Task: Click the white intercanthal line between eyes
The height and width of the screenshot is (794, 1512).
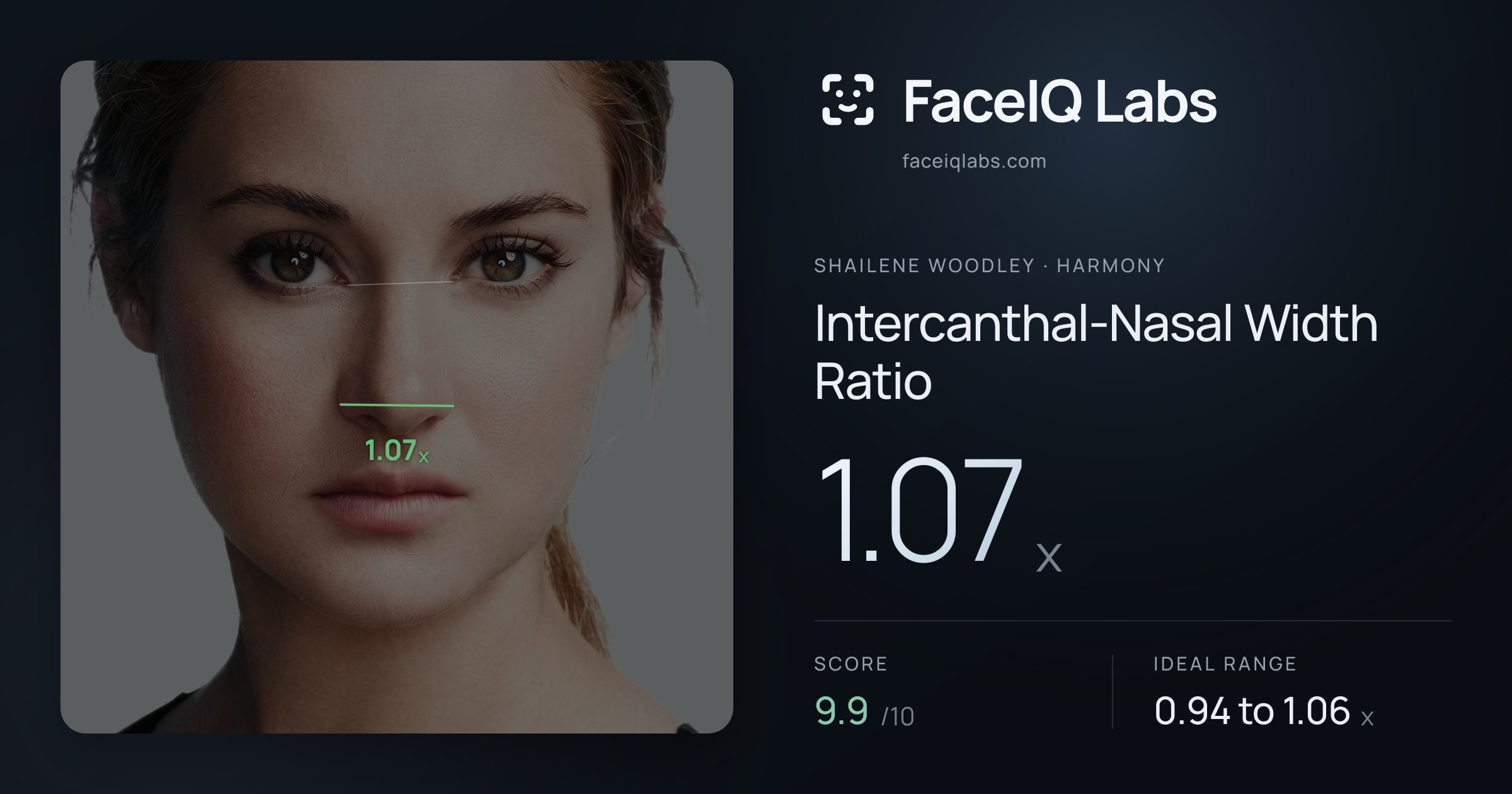Action: tap(399, 283)
